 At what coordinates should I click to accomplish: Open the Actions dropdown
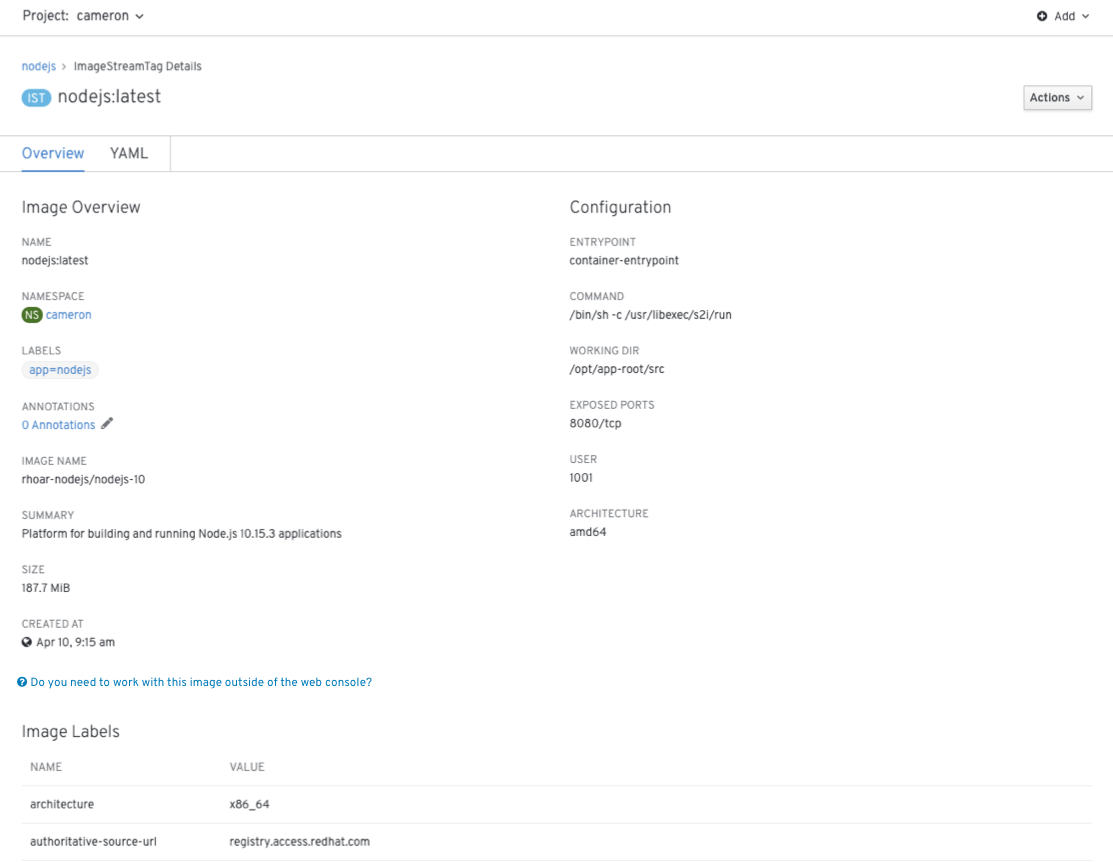[x=1057, y=97]
